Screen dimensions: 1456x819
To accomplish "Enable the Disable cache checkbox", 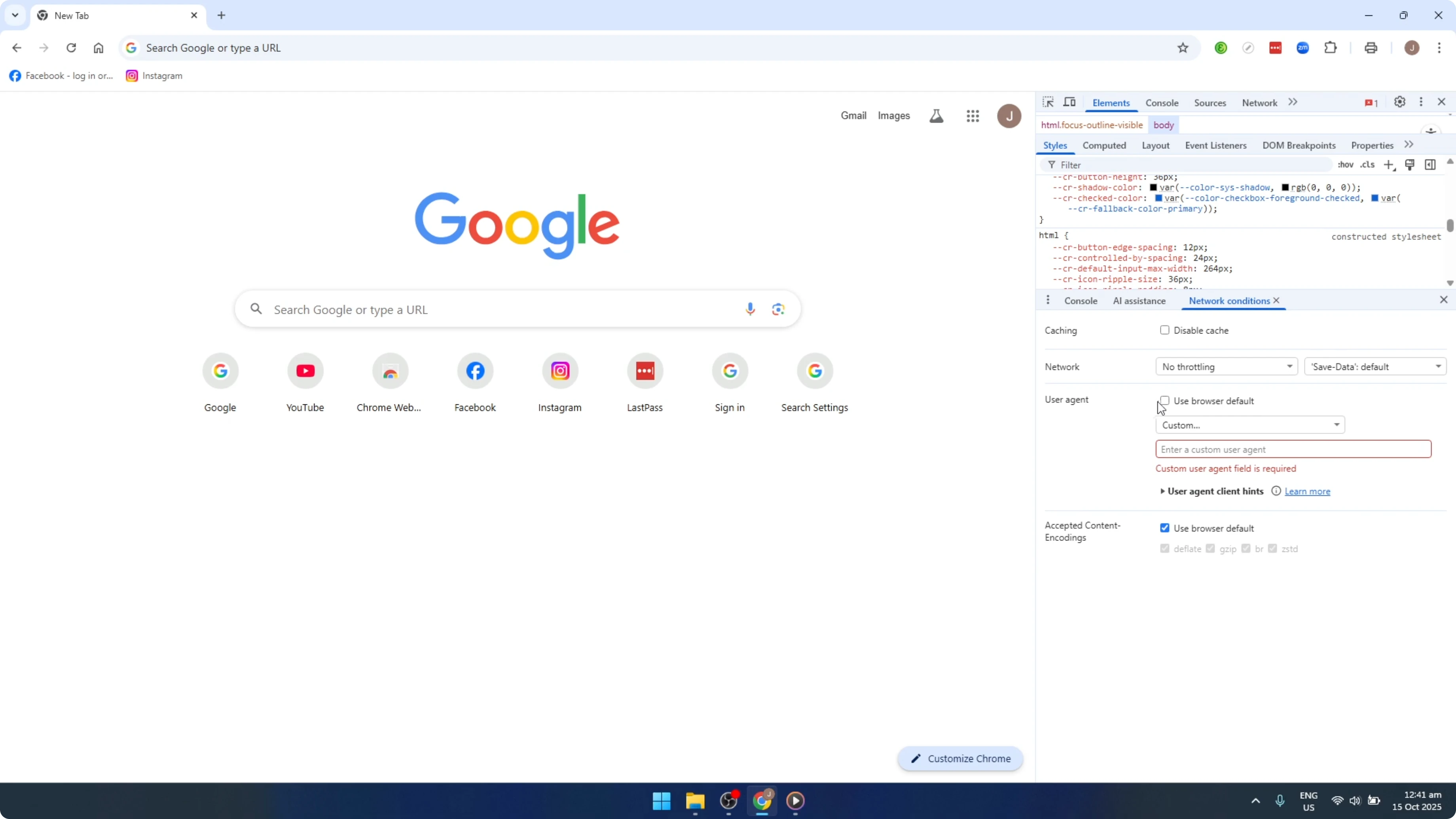I will coord(1165,330).
